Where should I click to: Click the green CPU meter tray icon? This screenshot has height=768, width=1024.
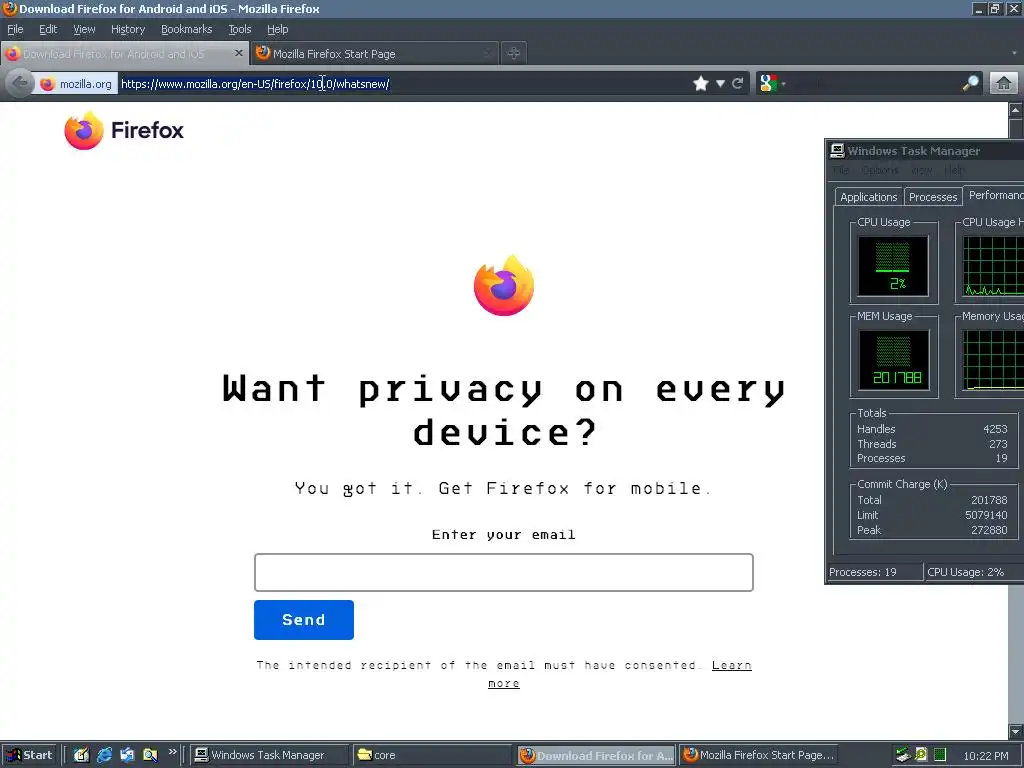coord(940,756)
